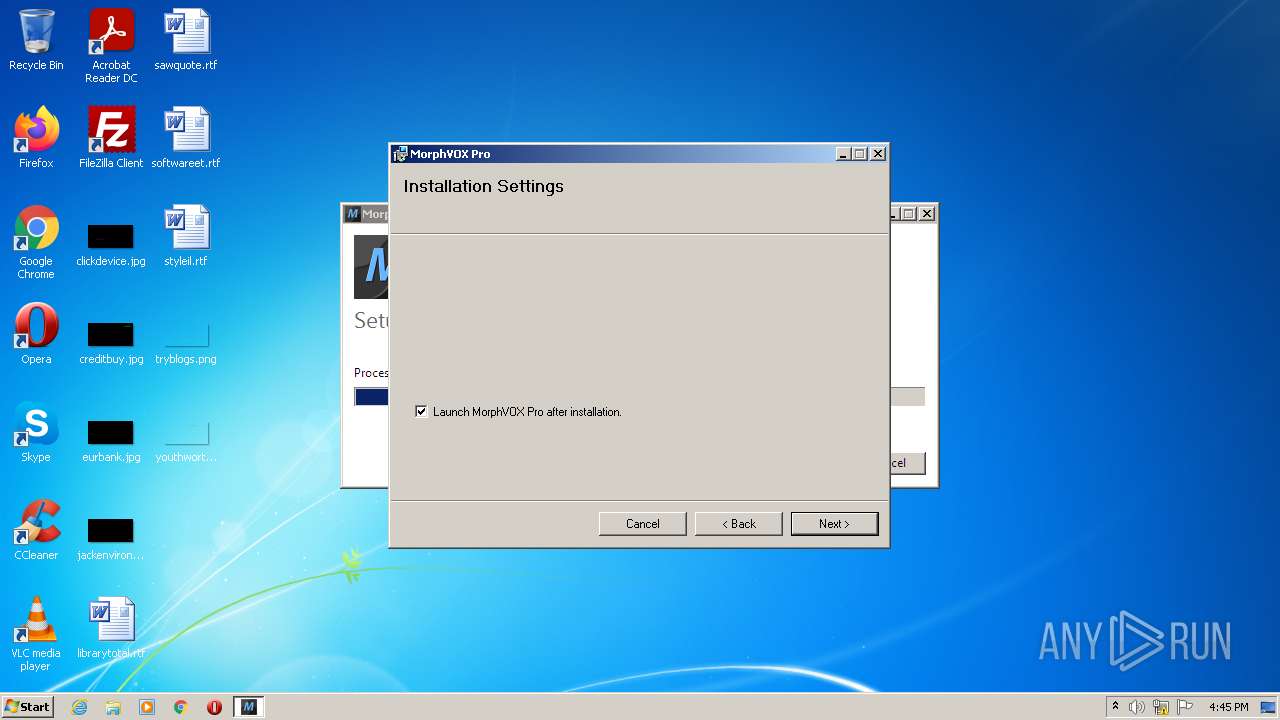Launch Firefox from desktop
This screenshot has width=1280, height=720.
coord(36,138)
